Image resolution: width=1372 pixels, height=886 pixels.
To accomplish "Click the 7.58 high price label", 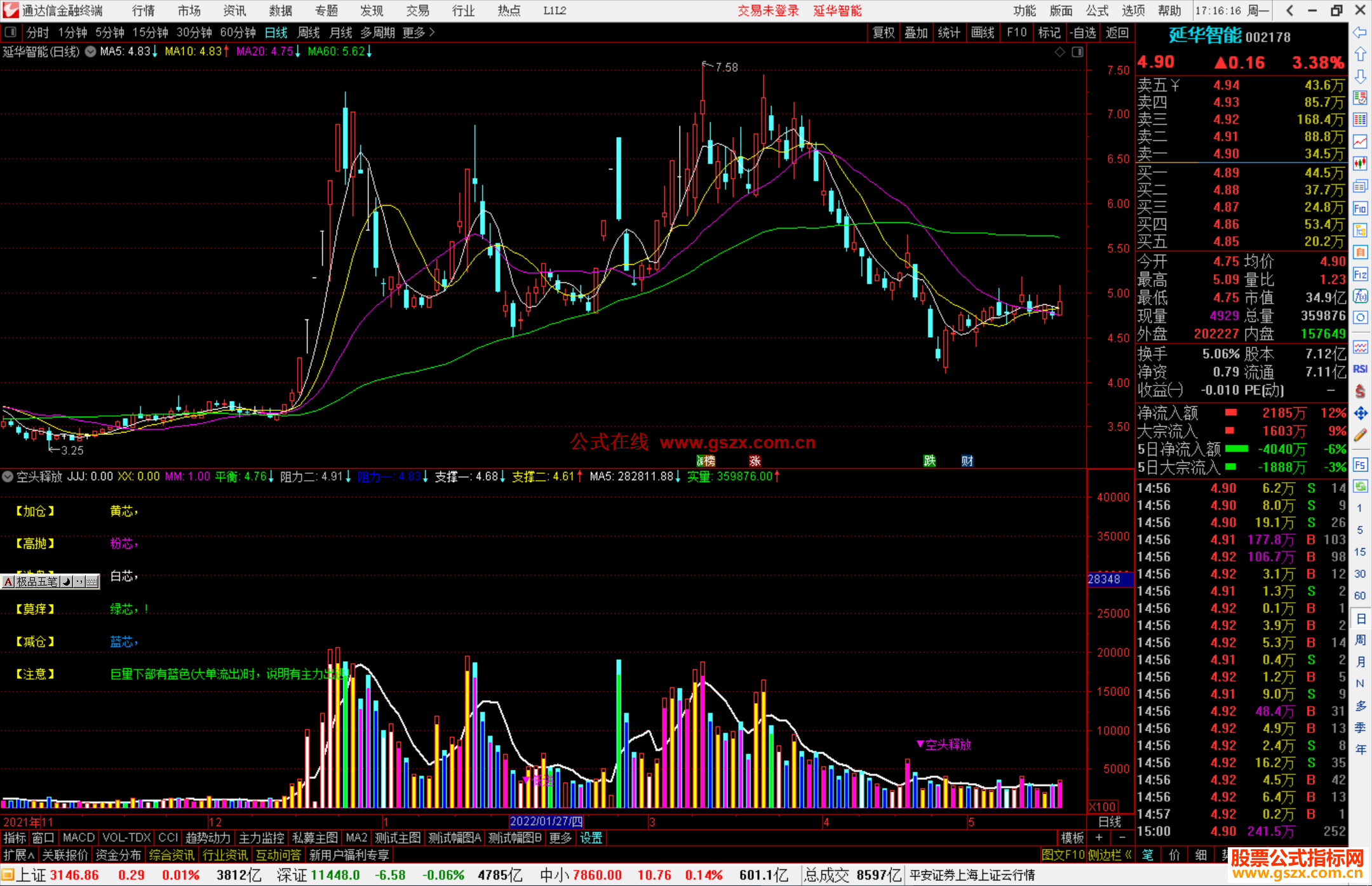I will 726,67.
